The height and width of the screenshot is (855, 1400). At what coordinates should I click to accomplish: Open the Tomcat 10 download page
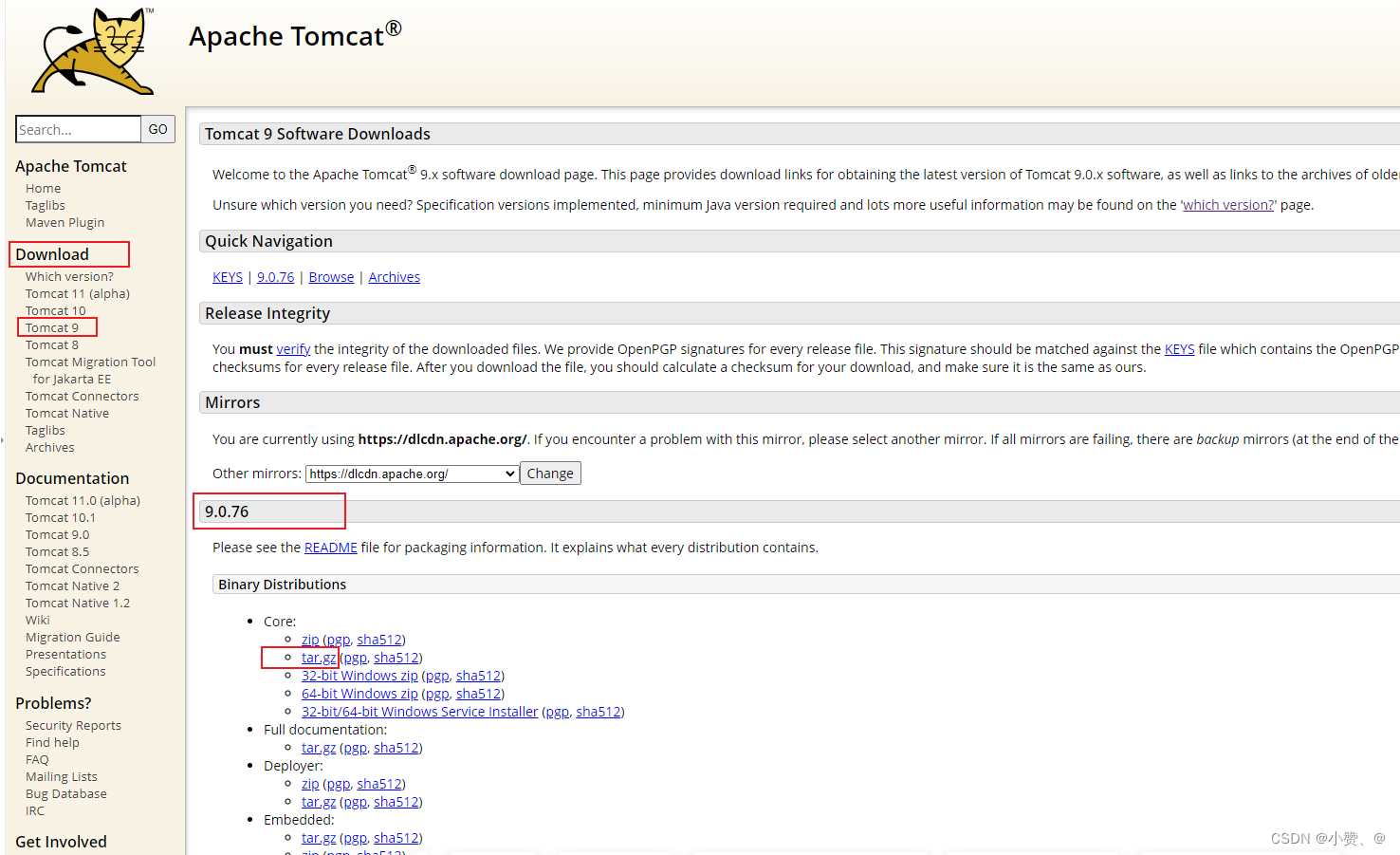[x=55, y=310]
